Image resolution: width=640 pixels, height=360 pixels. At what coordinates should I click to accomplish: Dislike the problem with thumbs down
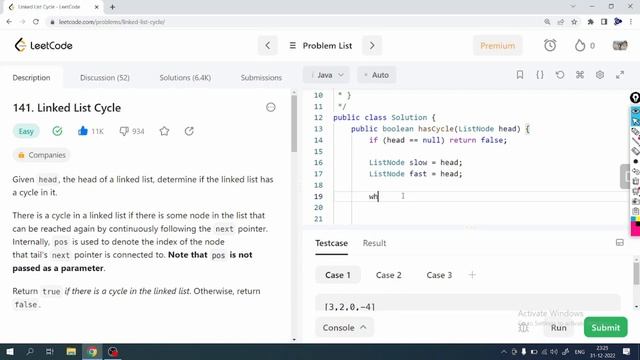pyautogui.click(x=124, y=131)
